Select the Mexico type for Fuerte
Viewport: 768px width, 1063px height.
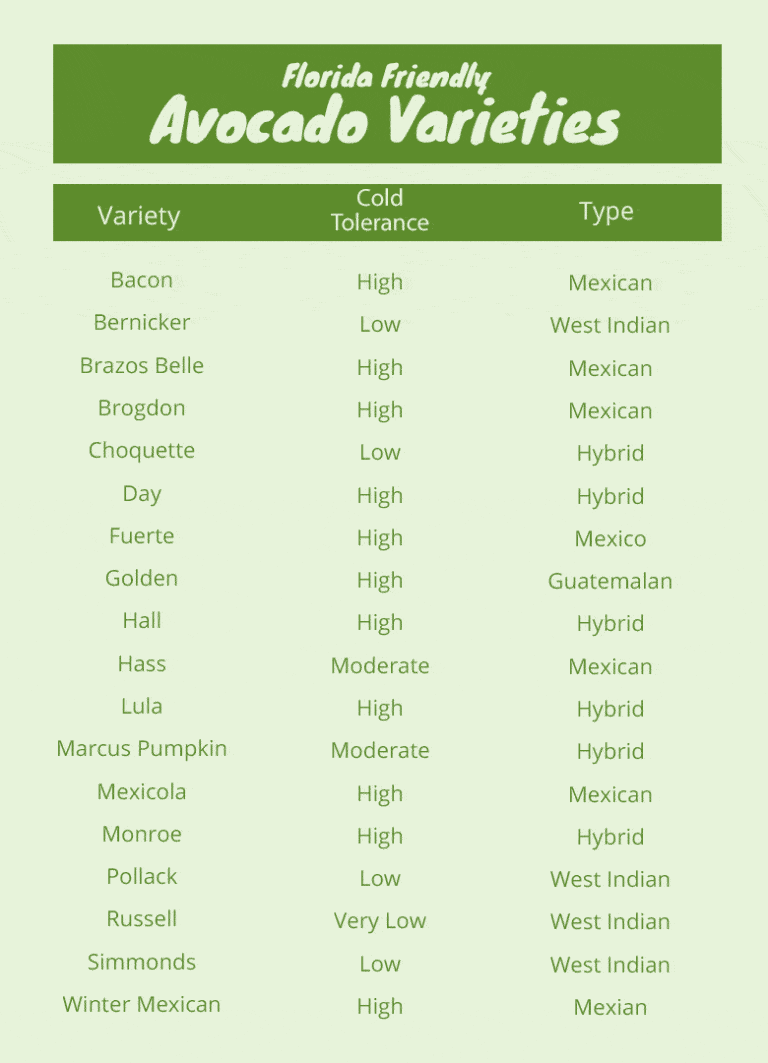click(610, 539)
